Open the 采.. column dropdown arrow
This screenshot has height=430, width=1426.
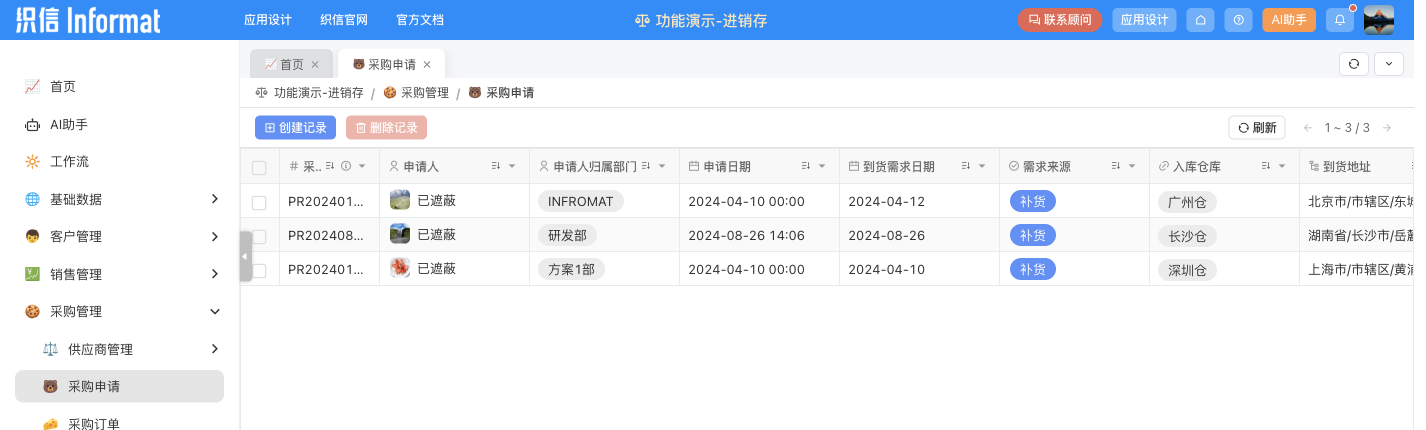[362, 167]
